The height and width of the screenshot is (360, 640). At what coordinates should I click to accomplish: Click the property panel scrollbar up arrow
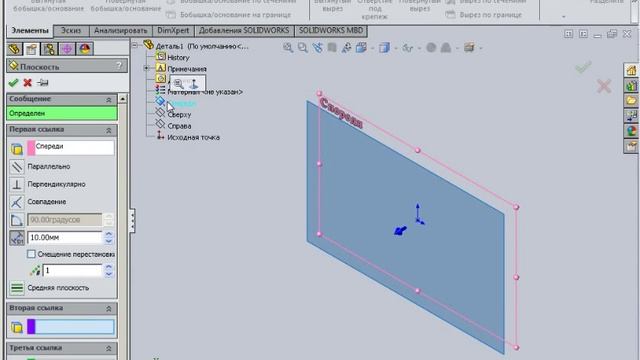[x=122, y=99]
